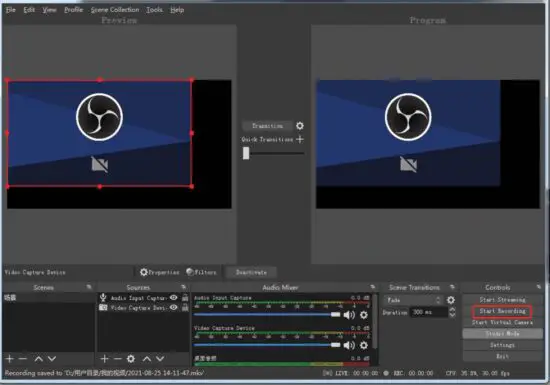Screen dimensions: 550x385
Task: Click the Audio Mixer vertical scrollbar
Action: click(x=376, y=321)
